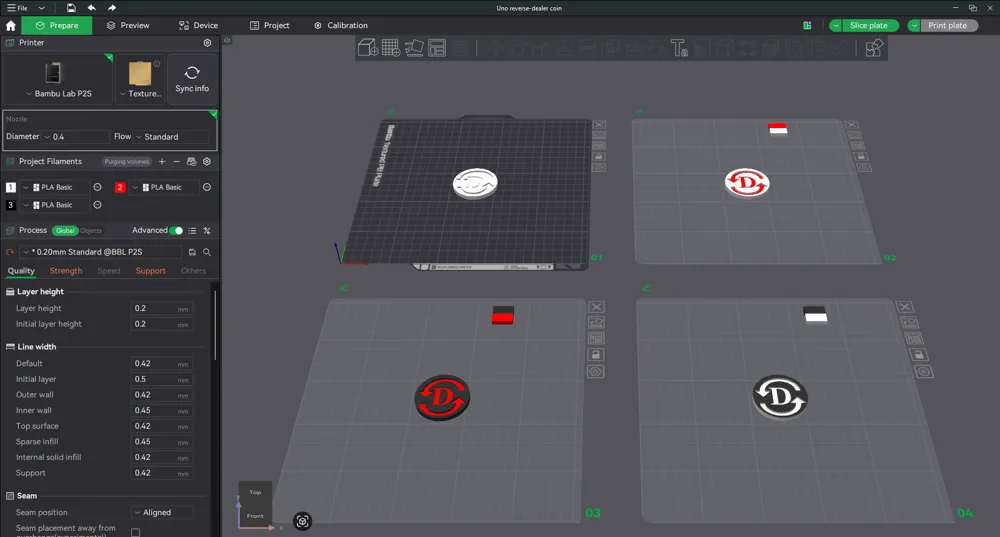Open the nozzle Diameter 0.4 dropdown
Screen dimensions: 1000x537
[75, 136]
